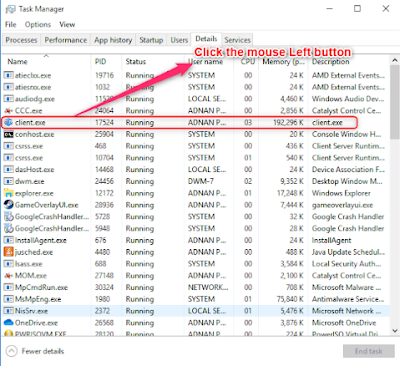Select the client.exe globe icon
The image size is (400, 366).
tap(8, 122)
